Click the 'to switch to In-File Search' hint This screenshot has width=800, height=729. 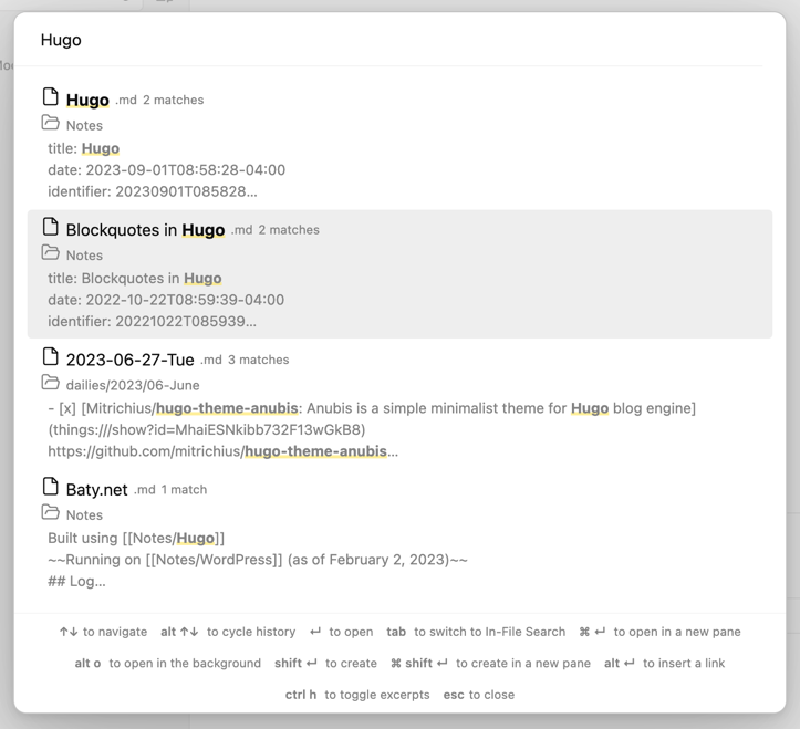click(489, 632)
